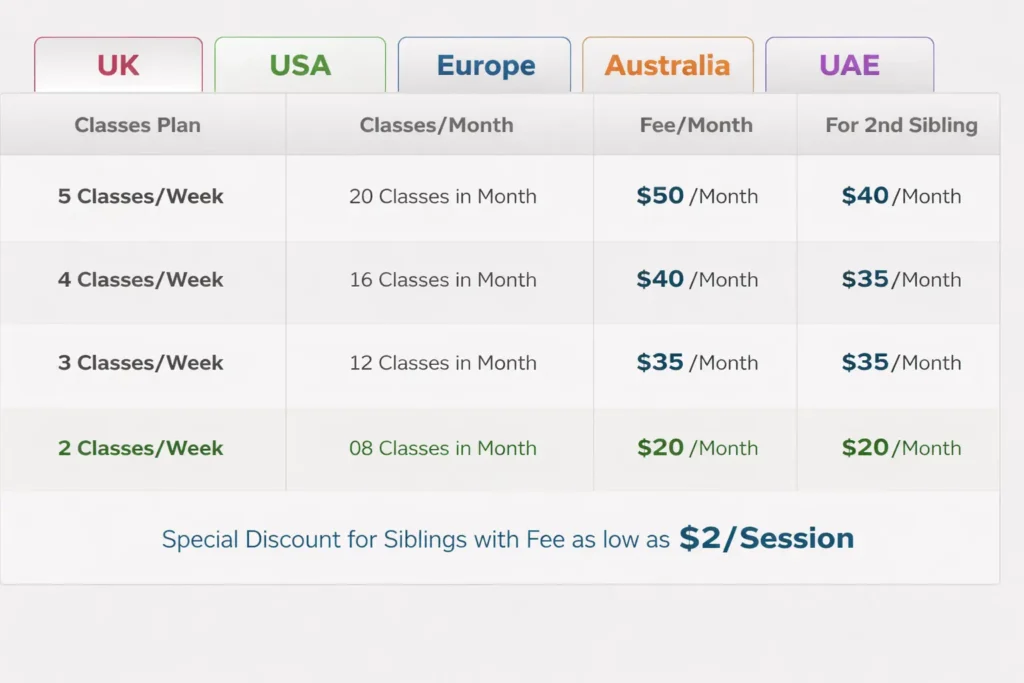
Task: Click the $50 /Month fee
Action: coord(697,196)
